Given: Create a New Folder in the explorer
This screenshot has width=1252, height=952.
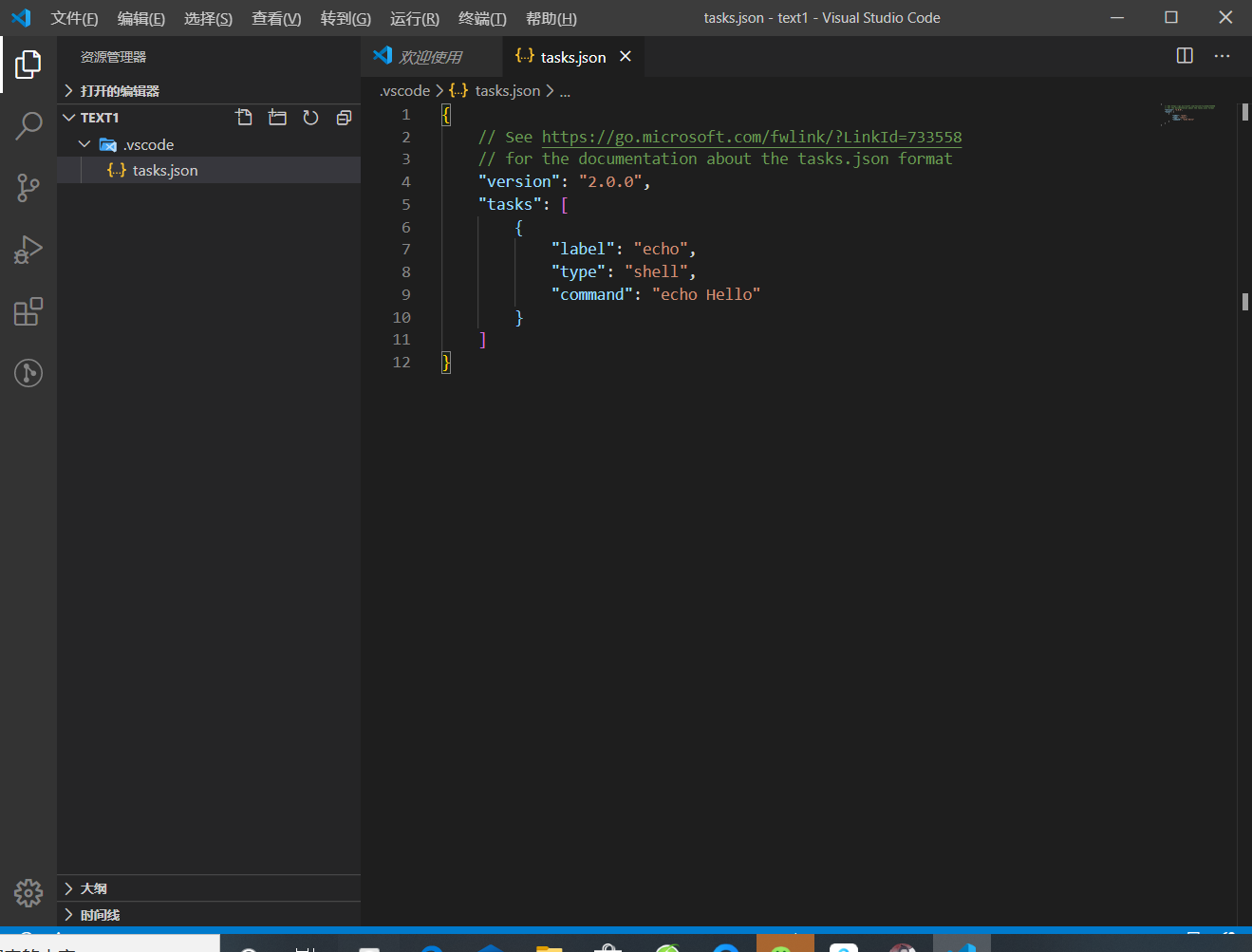Looking at the screenshot, I should click(277, 117).
